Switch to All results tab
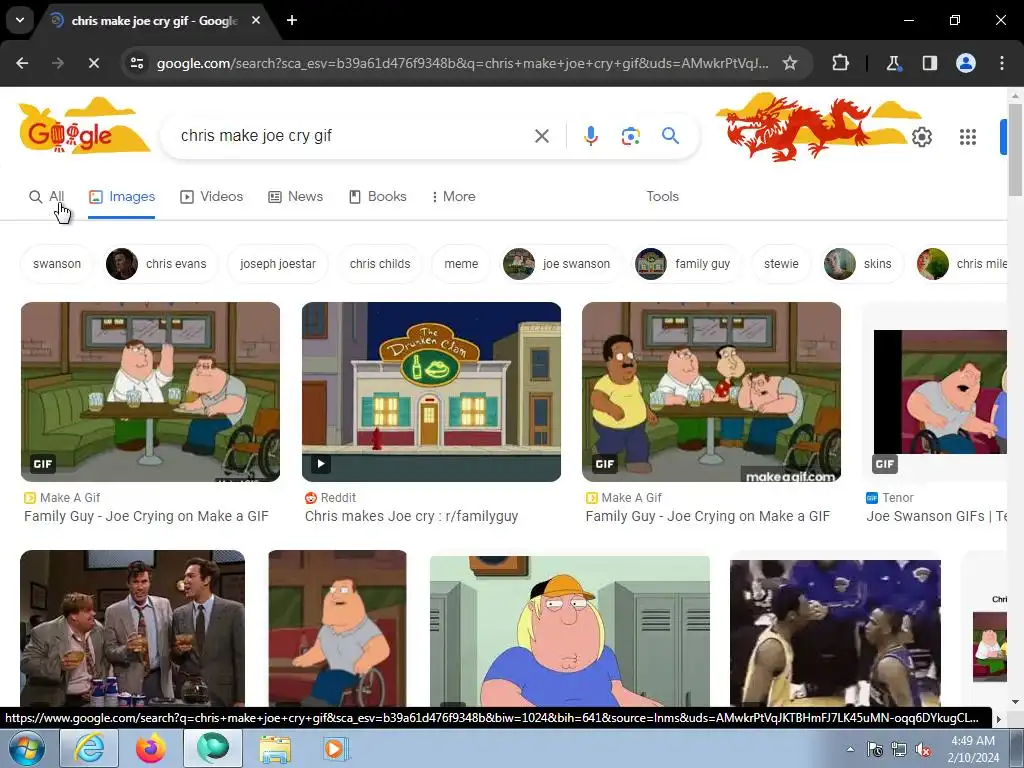The width and height of the screenshot is (1024, 768). tap(46, 197)
